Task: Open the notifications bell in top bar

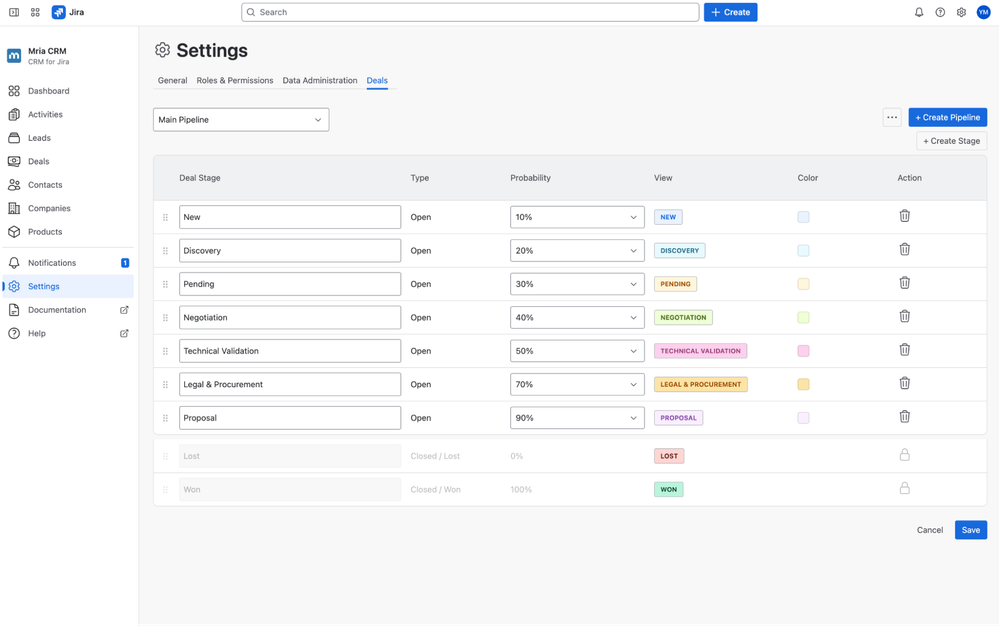Action: (919, 12)
